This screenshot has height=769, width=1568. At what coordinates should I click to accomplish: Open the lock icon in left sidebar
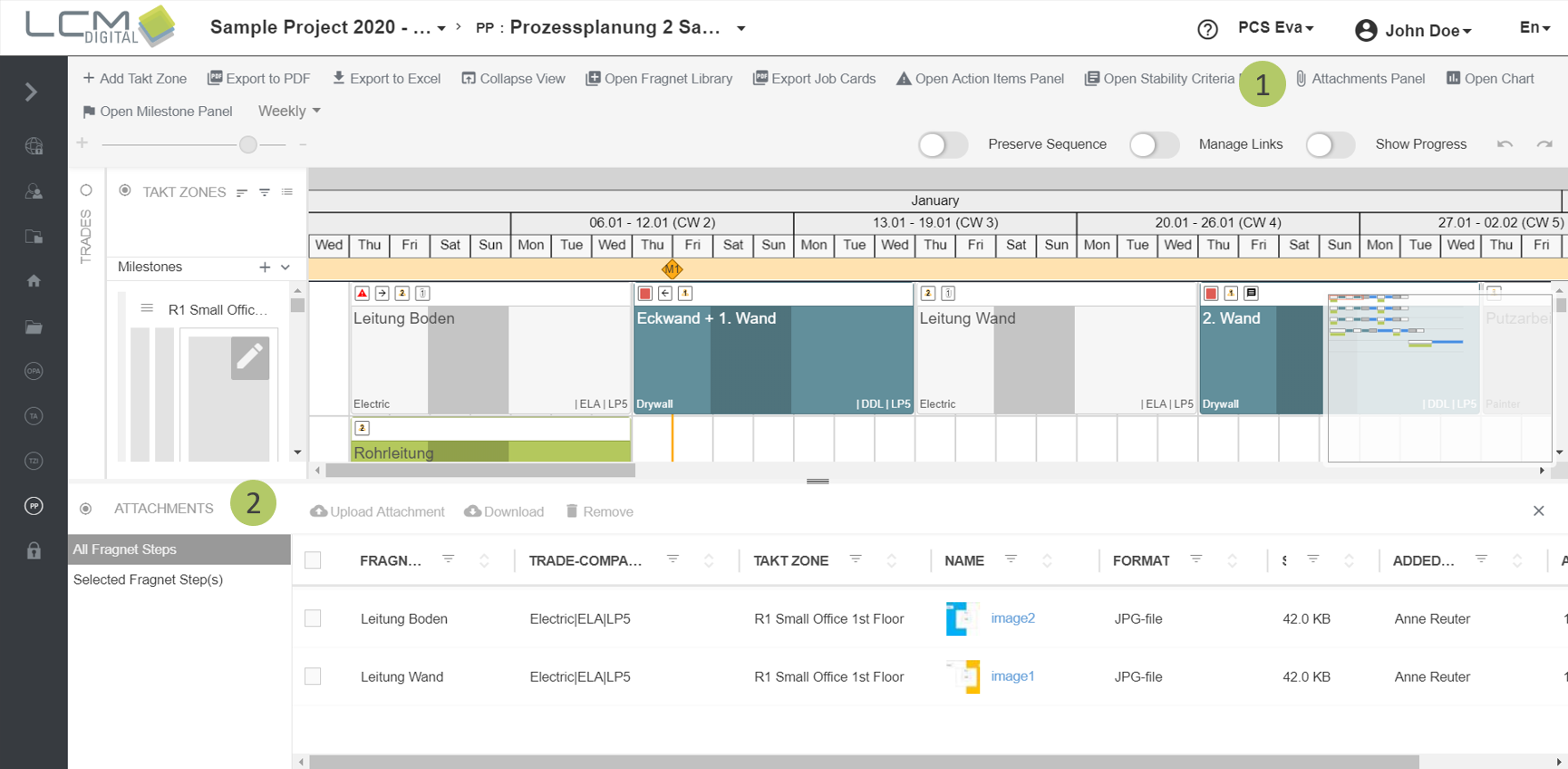click(x=34, y=550)
